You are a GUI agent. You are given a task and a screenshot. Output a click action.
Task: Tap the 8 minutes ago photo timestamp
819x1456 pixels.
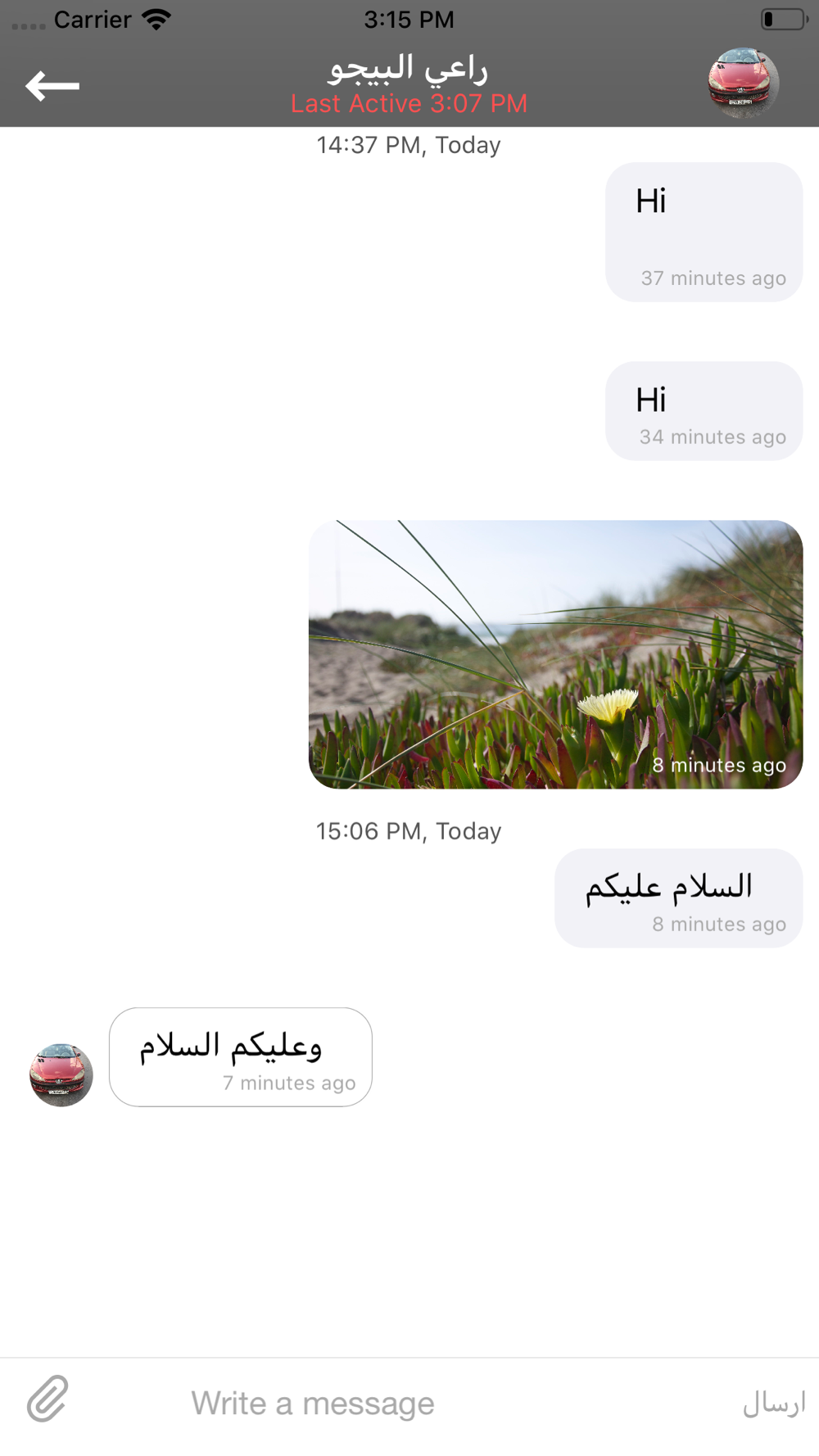point(719,765)
